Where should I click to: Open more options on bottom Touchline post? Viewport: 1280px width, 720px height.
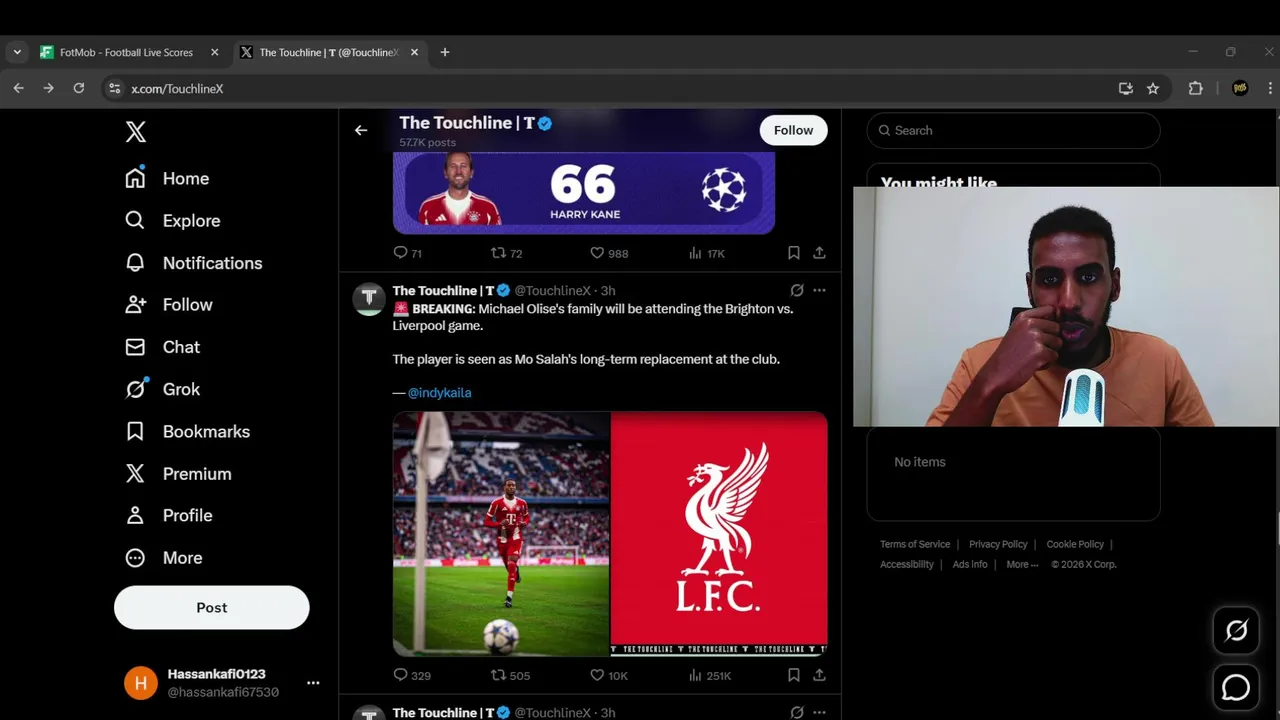tap(819, 712)
